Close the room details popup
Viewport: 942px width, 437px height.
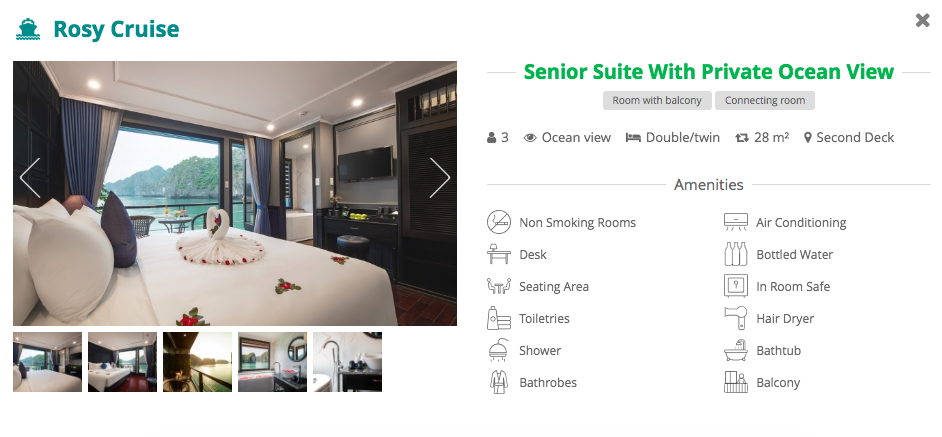pos(922,20)
